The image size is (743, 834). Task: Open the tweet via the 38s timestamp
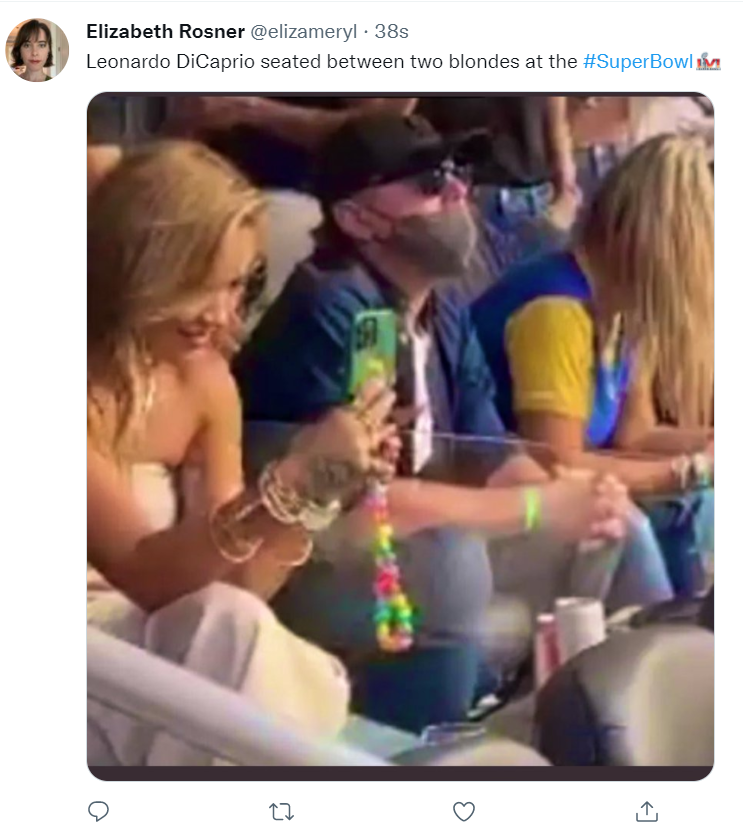click(391, 31)
